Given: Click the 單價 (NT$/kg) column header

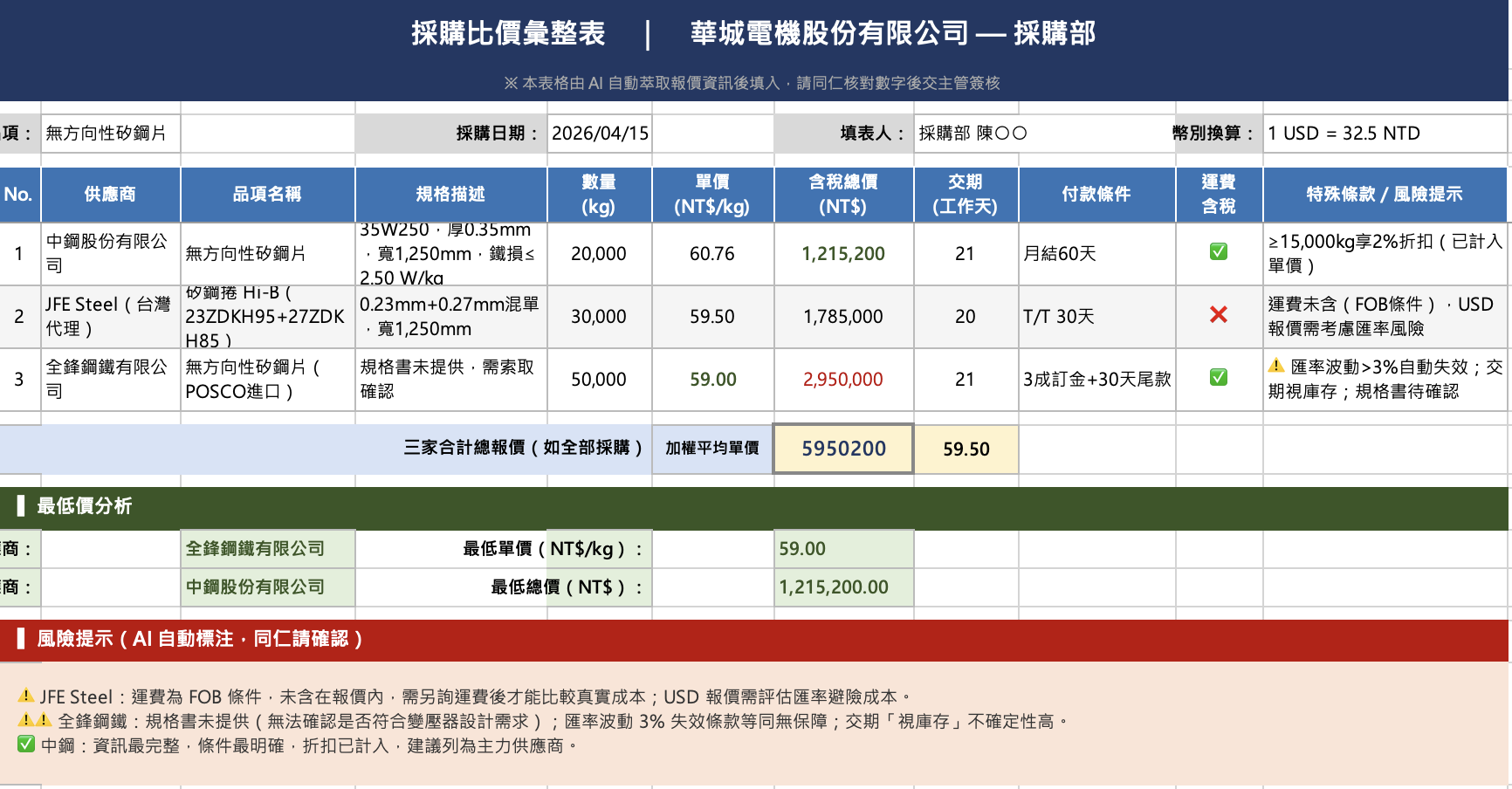Looking at the screenshot, I should [713, 195].
